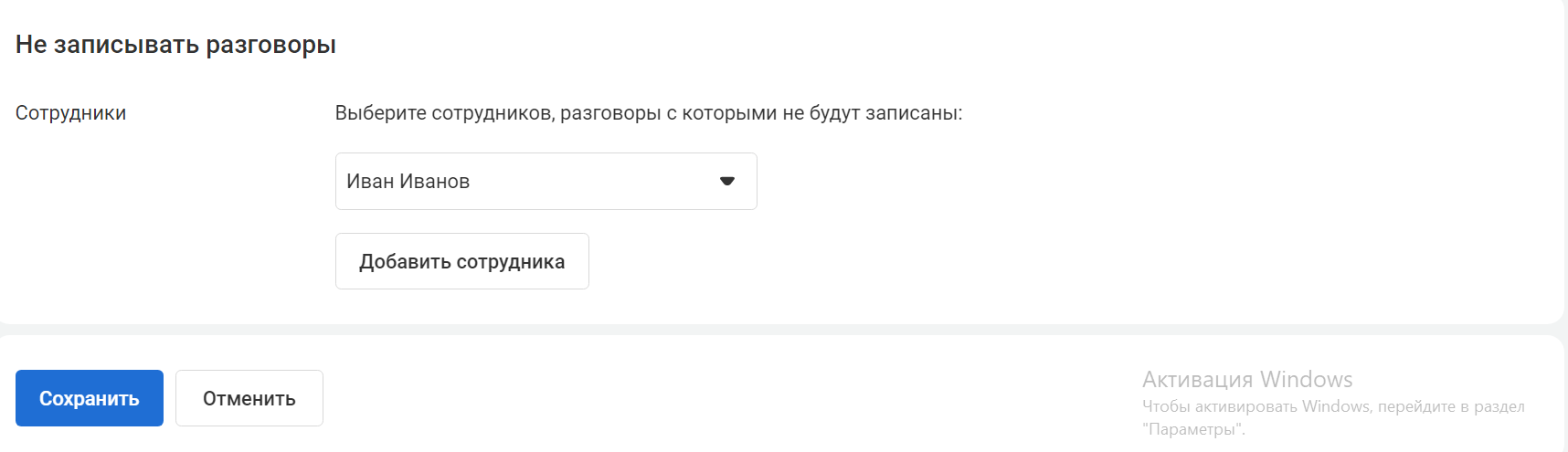Click the Активация Windows watermark title
This screenshot has height=452, width=1568.
[x=1247, y=379]
